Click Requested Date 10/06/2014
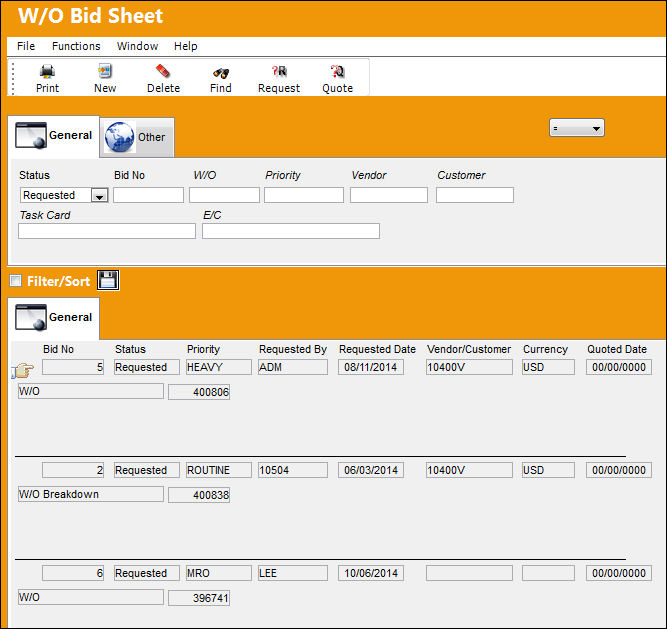 (x=371, y=573)
